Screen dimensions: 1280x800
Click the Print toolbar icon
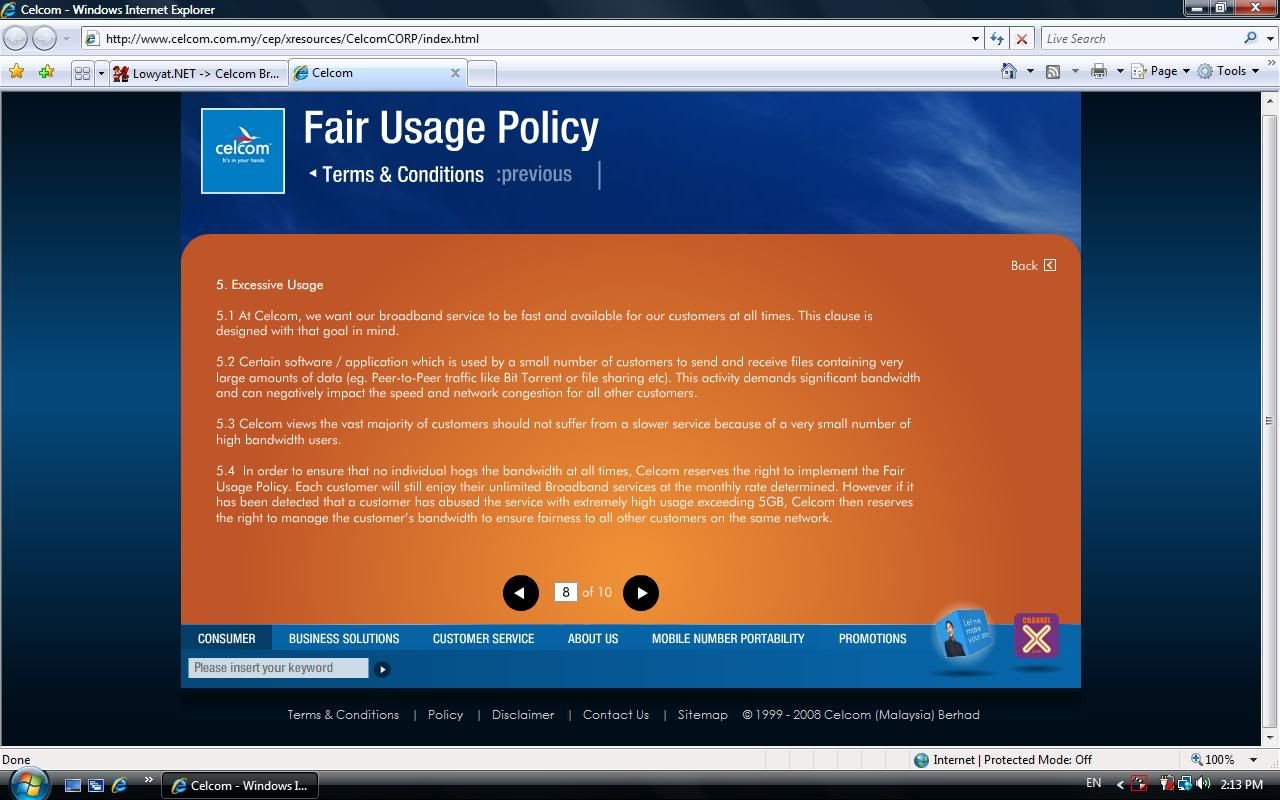coord(1099,71)
